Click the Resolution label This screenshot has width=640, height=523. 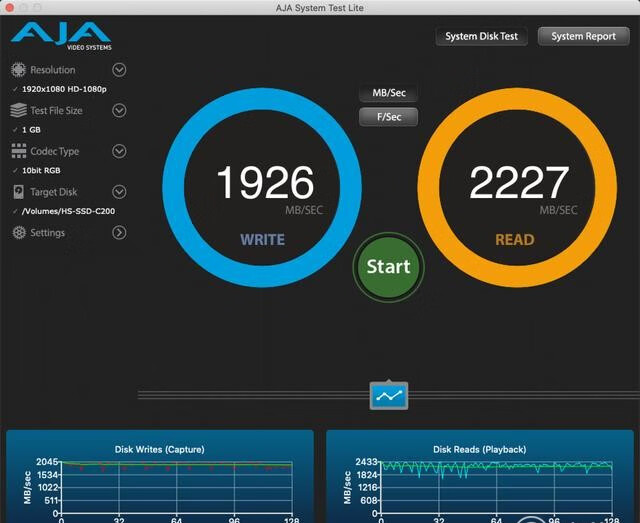click(53, 70)
